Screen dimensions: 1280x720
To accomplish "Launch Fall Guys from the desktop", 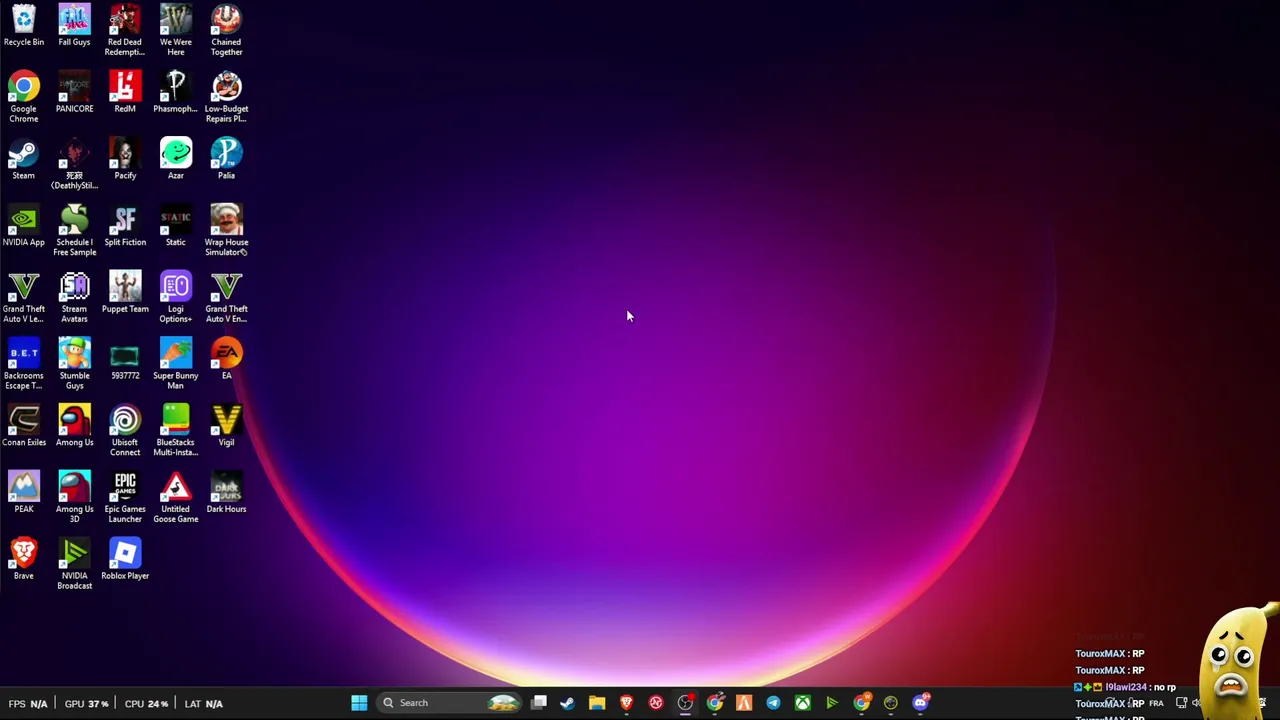I will click(x=74, y=26).
